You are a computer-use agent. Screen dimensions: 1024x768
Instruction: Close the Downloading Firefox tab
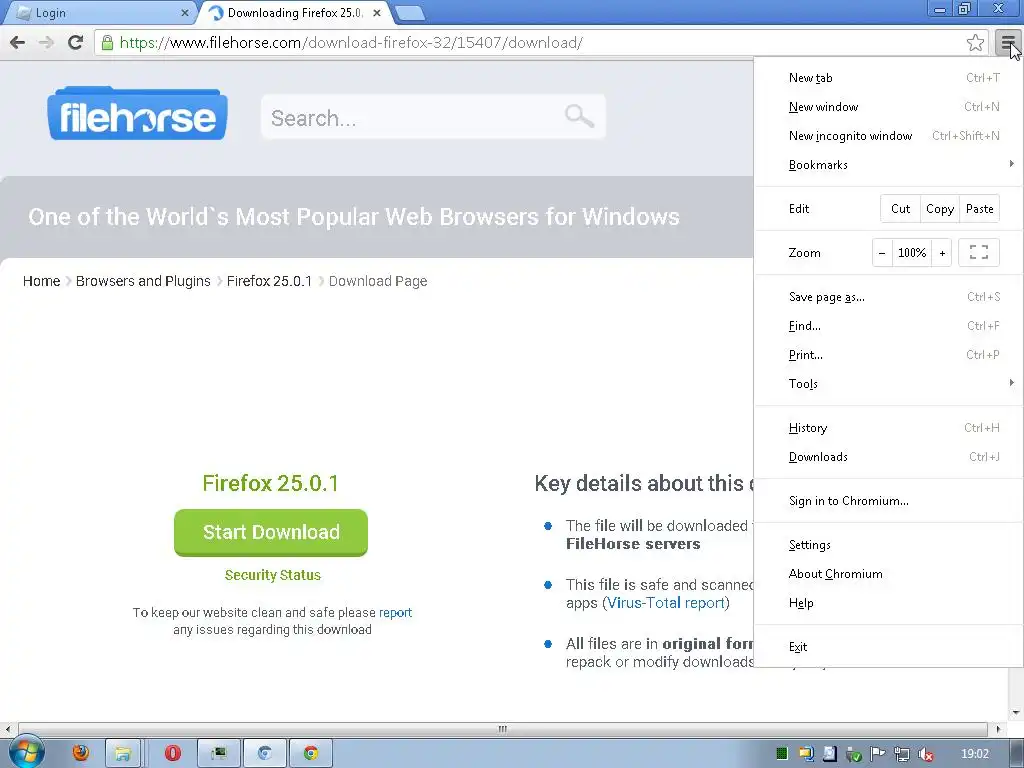(x=377, y=12)
